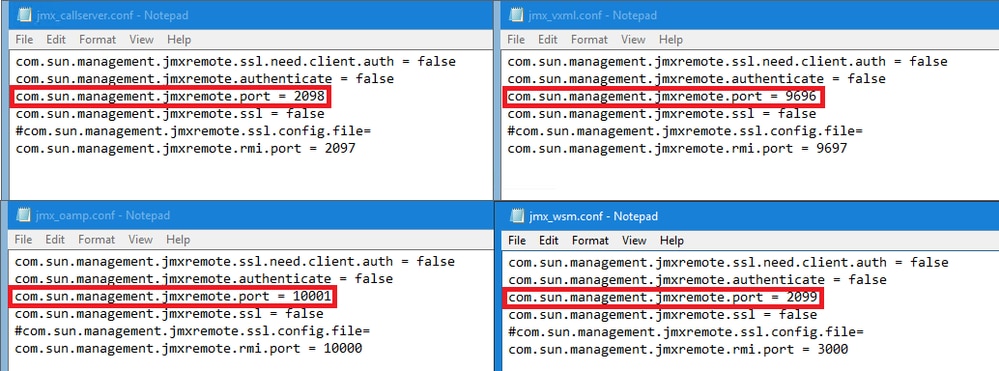This screenshot has width=999, height=371.
Task: Open Format menu in jmx_vxml.conf window
Action: (589, 40)
